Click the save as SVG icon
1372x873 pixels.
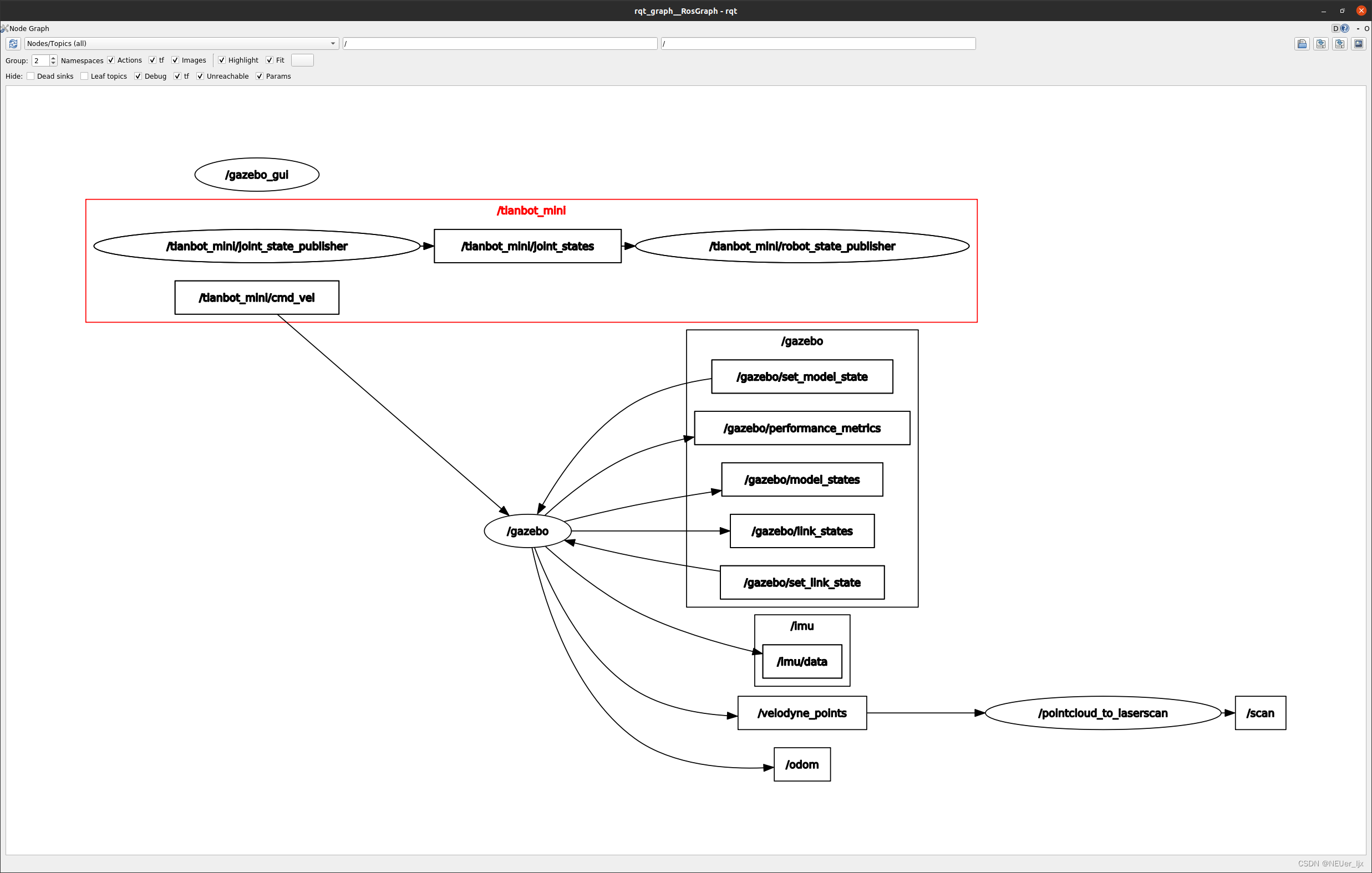[x=1339, y=44]
